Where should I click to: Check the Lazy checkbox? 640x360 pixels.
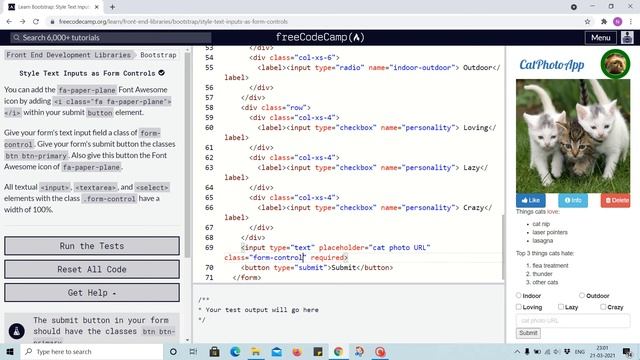click(561, 307)
